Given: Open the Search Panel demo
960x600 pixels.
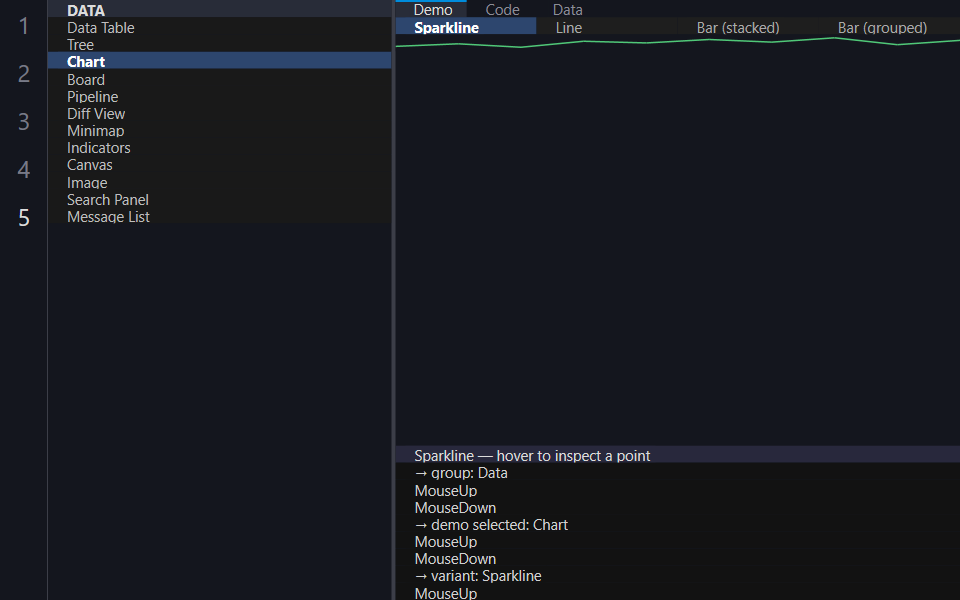Looking at the screenshot, I should tap(219, 199).
